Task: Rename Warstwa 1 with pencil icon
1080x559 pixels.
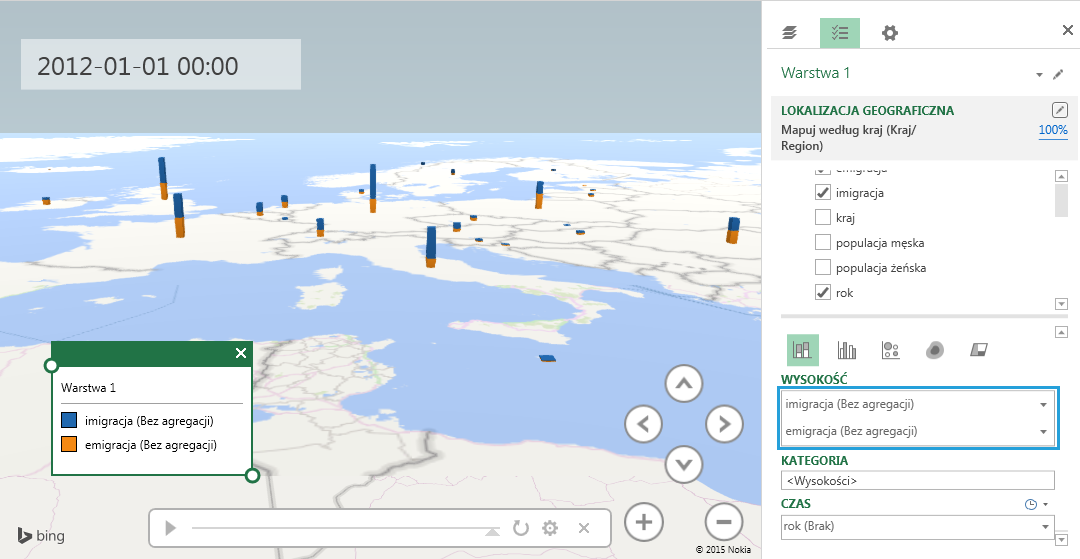Action: pos(1059,74)
